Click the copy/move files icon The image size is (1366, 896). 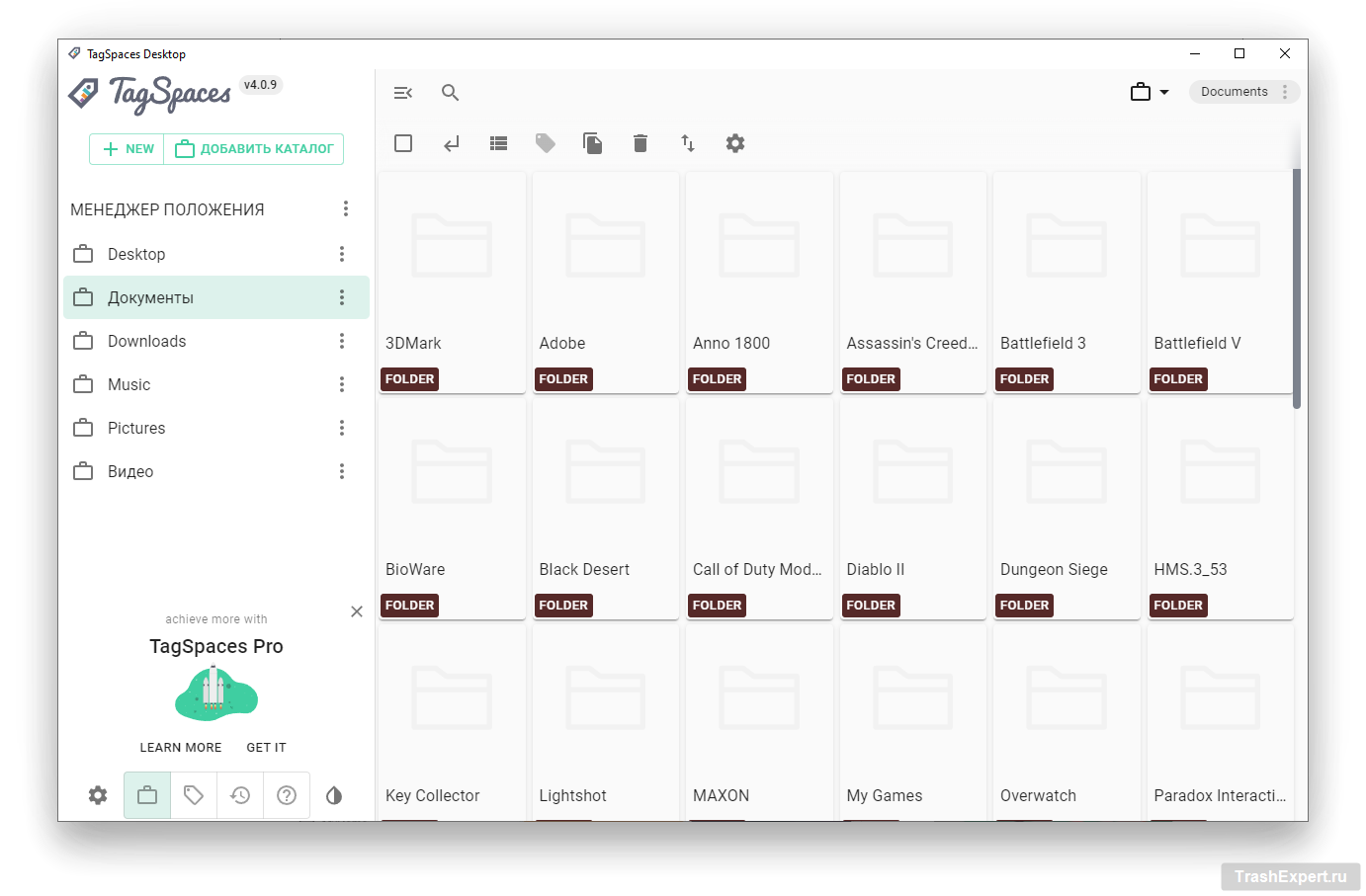coord(592,143)
